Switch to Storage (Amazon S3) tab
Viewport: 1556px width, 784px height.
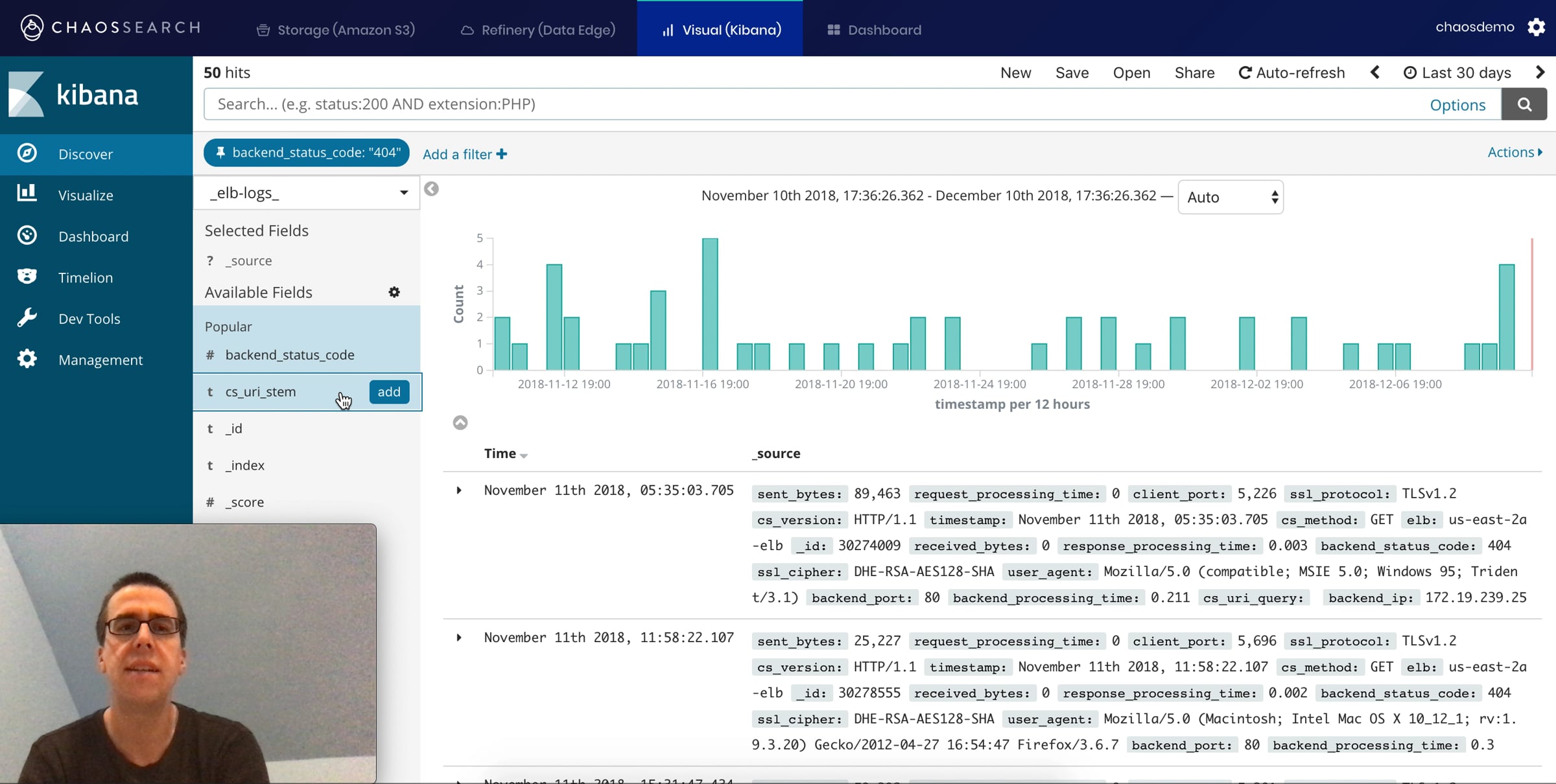click(x=336, y=30)
